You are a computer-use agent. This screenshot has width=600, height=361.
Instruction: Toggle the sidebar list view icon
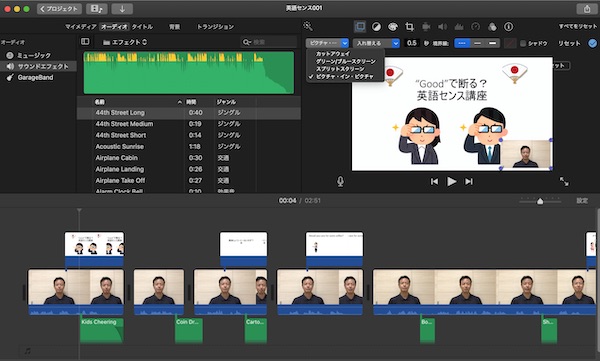(85, 41)
